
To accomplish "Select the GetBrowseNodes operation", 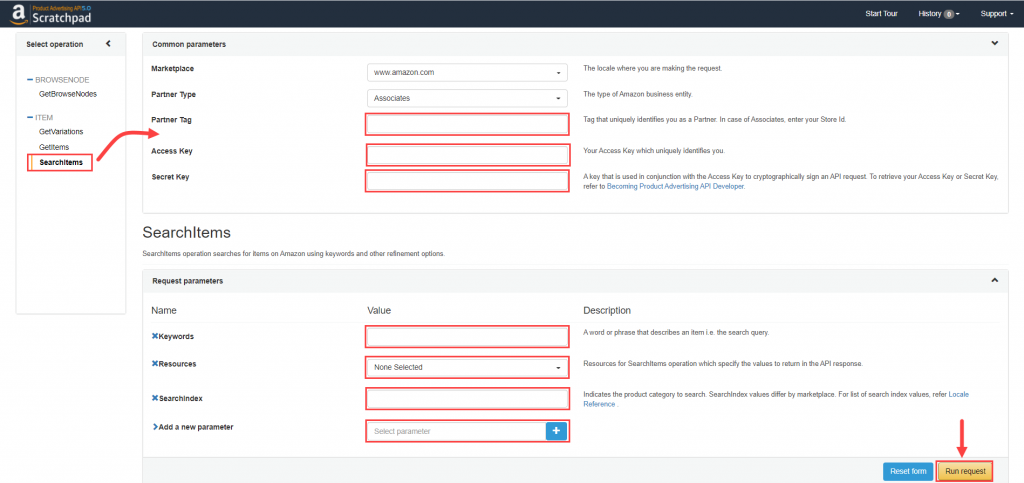I will (x=68, y=94).
